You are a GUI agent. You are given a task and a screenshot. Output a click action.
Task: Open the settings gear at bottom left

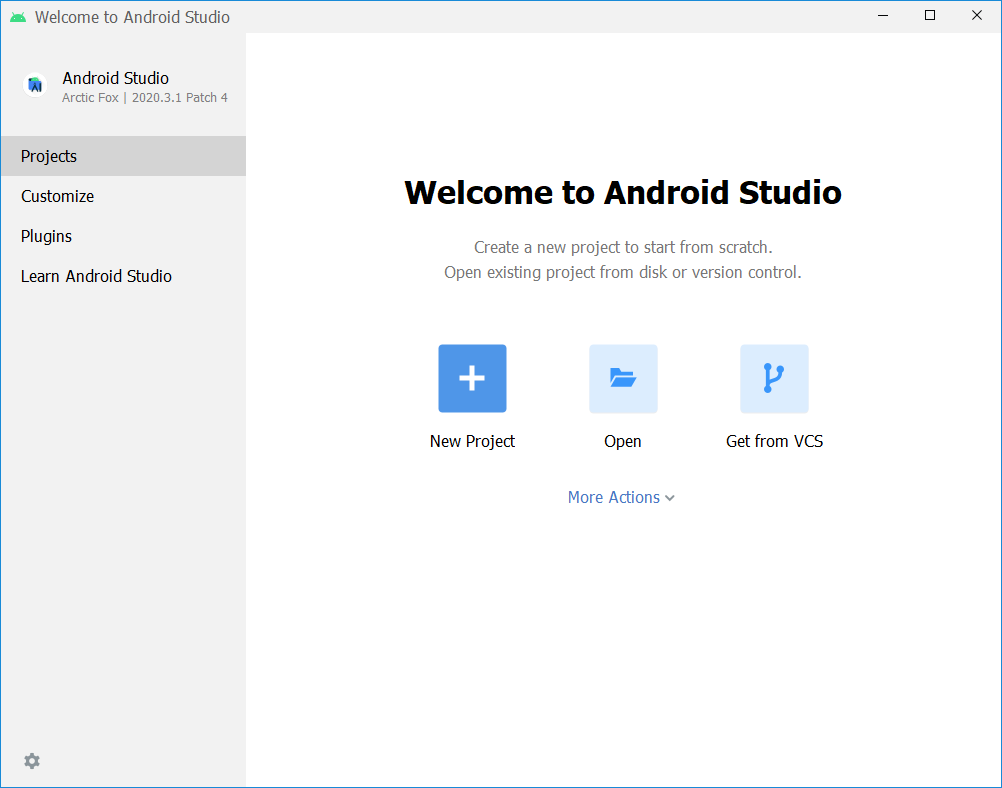31,761
